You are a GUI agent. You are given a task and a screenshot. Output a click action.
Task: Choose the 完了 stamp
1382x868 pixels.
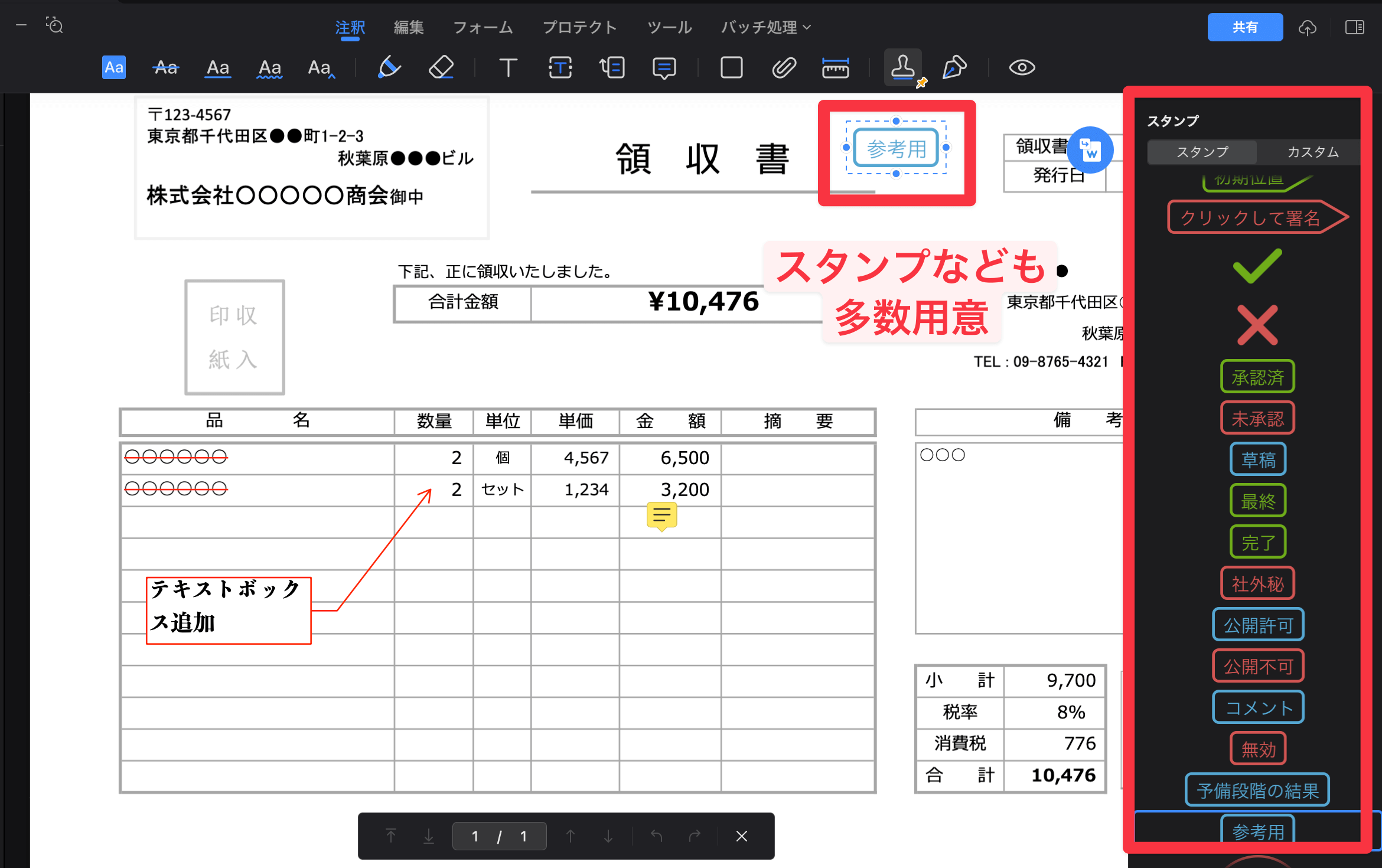click(1258, 543)
